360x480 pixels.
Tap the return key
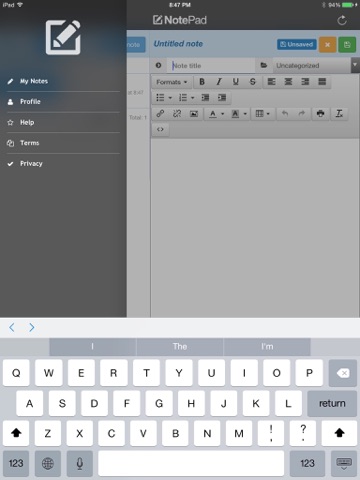coord(332,403)
